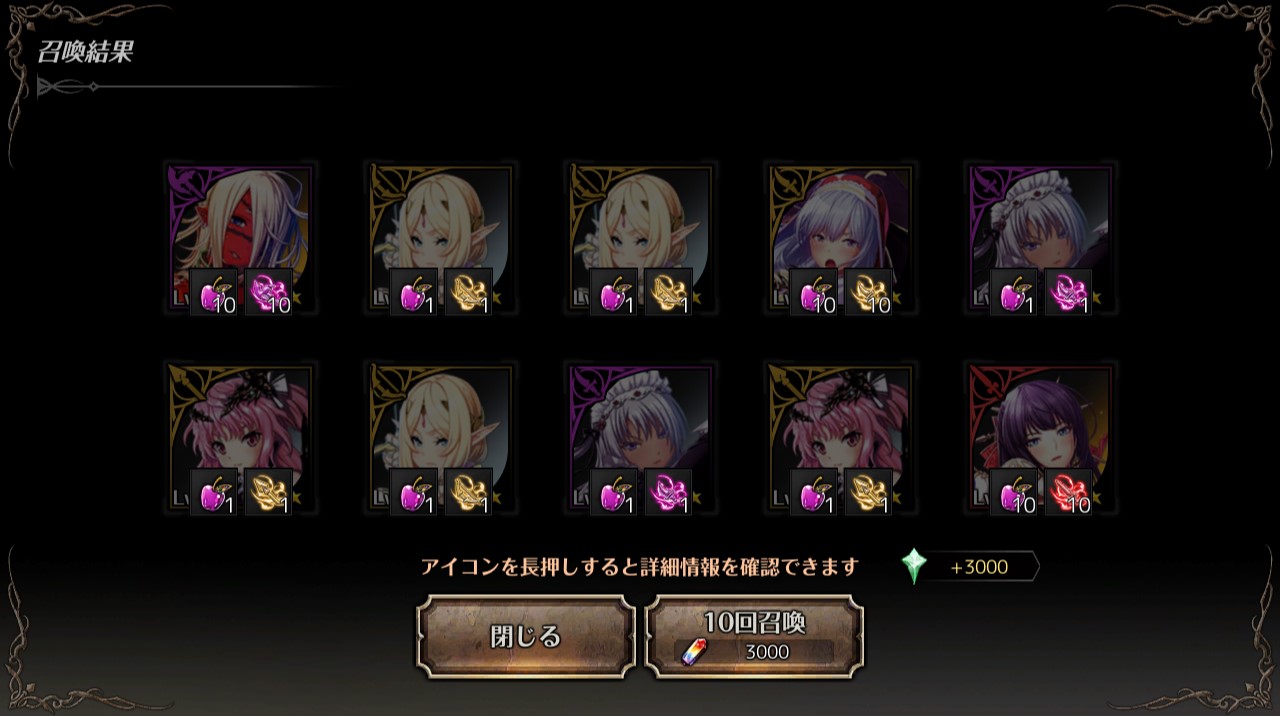Tap the gold mask icon on bottom-left pink-haired card
This screenshot has height=716, width=1280.
point(269,492)
